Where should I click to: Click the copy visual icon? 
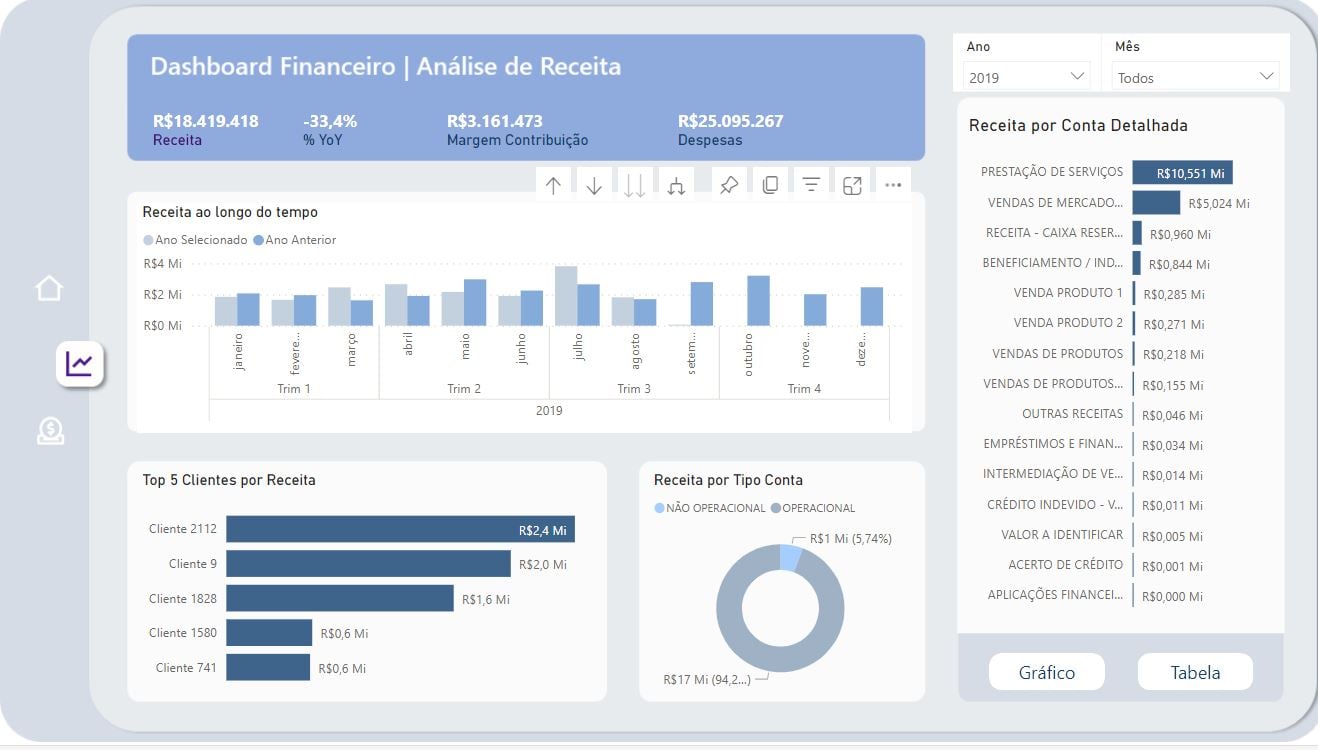click(770, 185)
